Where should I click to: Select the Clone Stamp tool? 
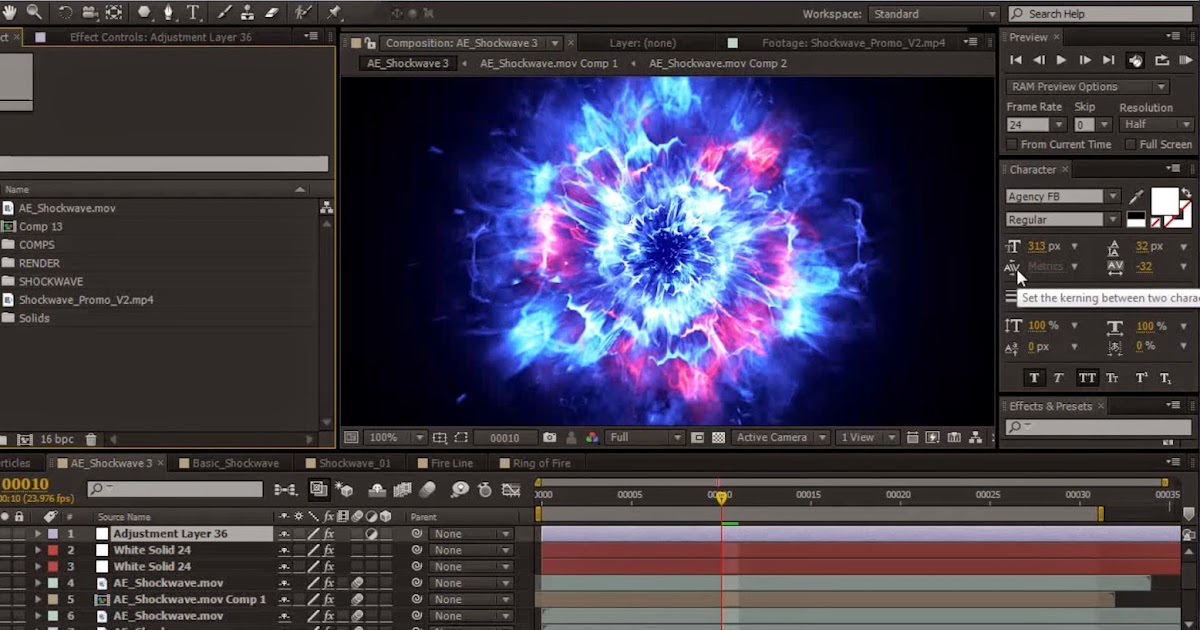coord(246,13)
